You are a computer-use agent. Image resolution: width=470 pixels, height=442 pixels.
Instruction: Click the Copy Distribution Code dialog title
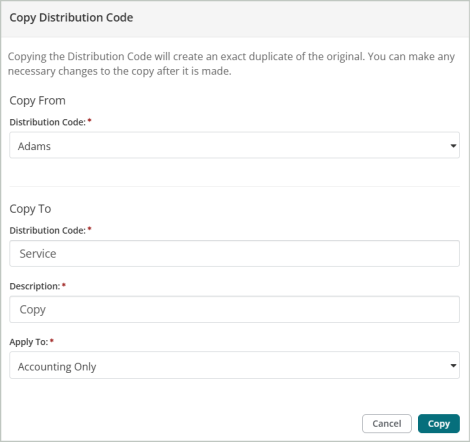[x=71, y=18]
